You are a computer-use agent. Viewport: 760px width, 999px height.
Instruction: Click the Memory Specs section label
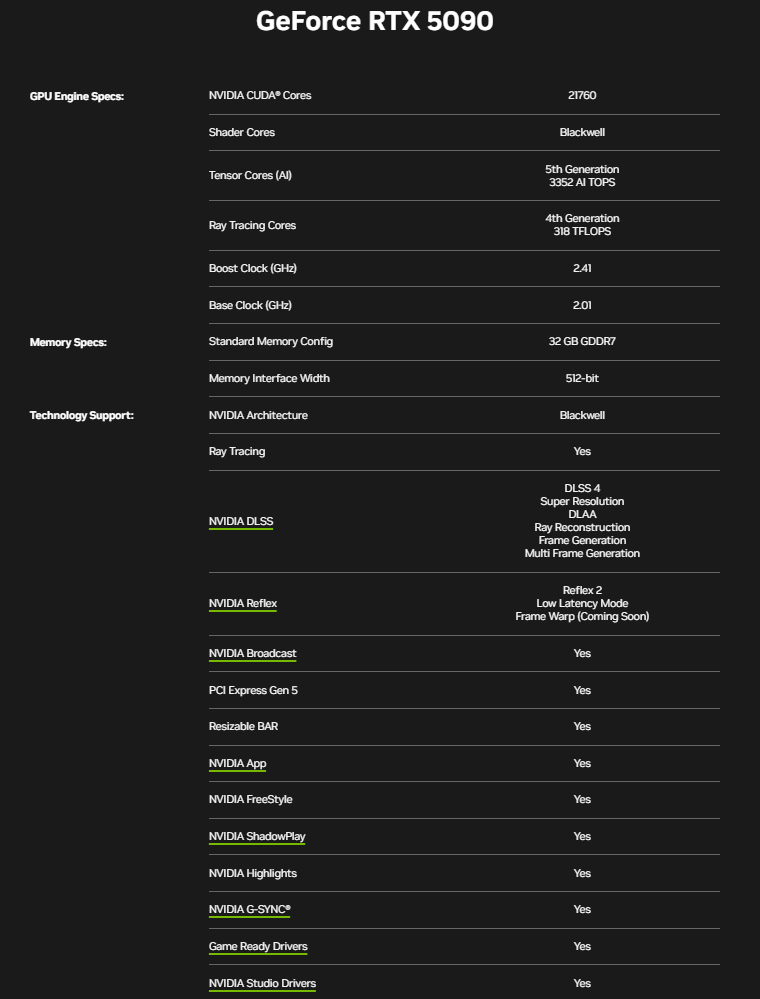pos(68,342)
